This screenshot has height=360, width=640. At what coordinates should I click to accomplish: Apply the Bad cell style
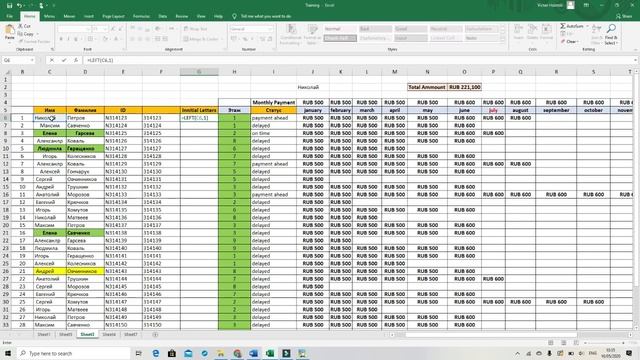[375, 29]
